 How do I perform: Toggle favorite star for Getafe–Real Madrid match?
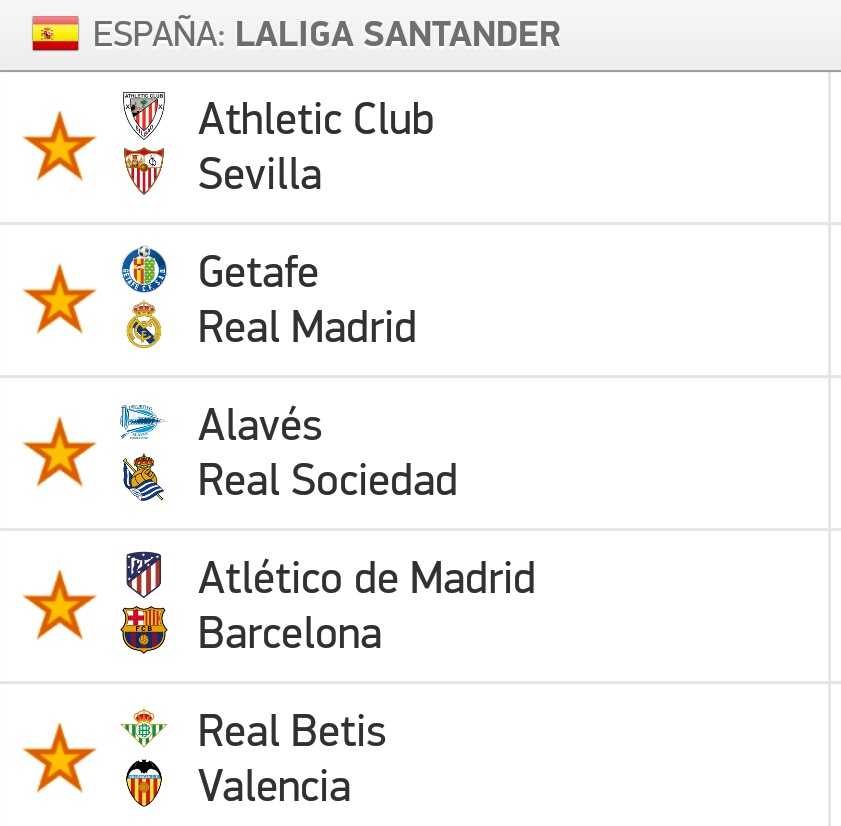pos(59,299)
